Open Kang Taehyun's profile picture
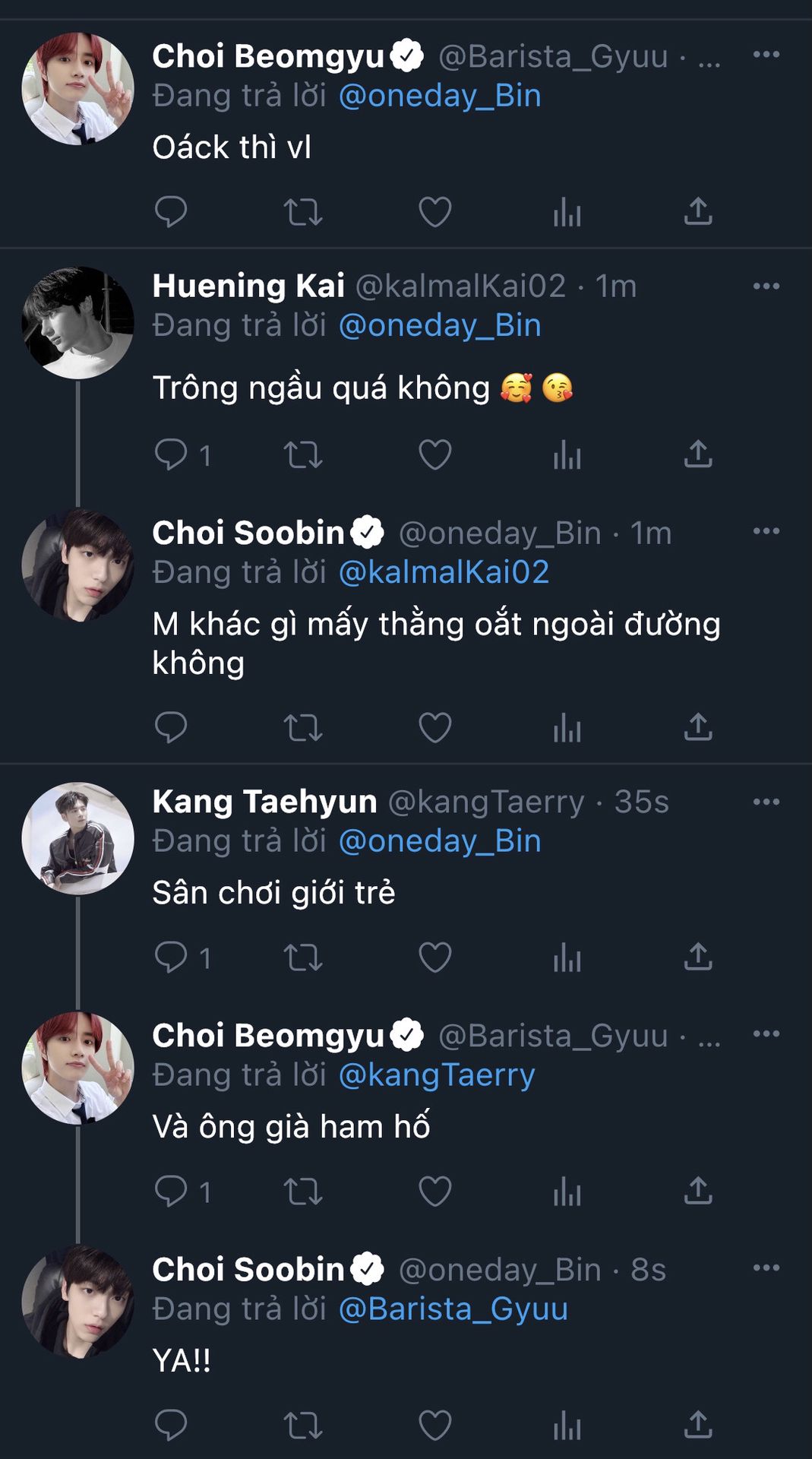The height and width of the screenshot is (1459, 812). pyautogui.click(x=78, y=838)
